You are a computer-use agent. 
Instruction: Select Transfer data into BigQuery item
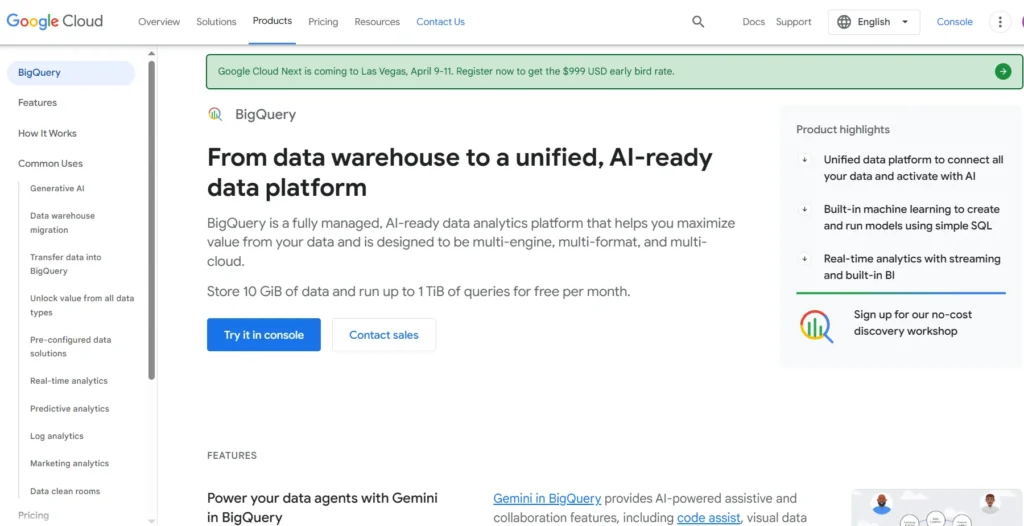pyautogui.click(x=65, y=264)
